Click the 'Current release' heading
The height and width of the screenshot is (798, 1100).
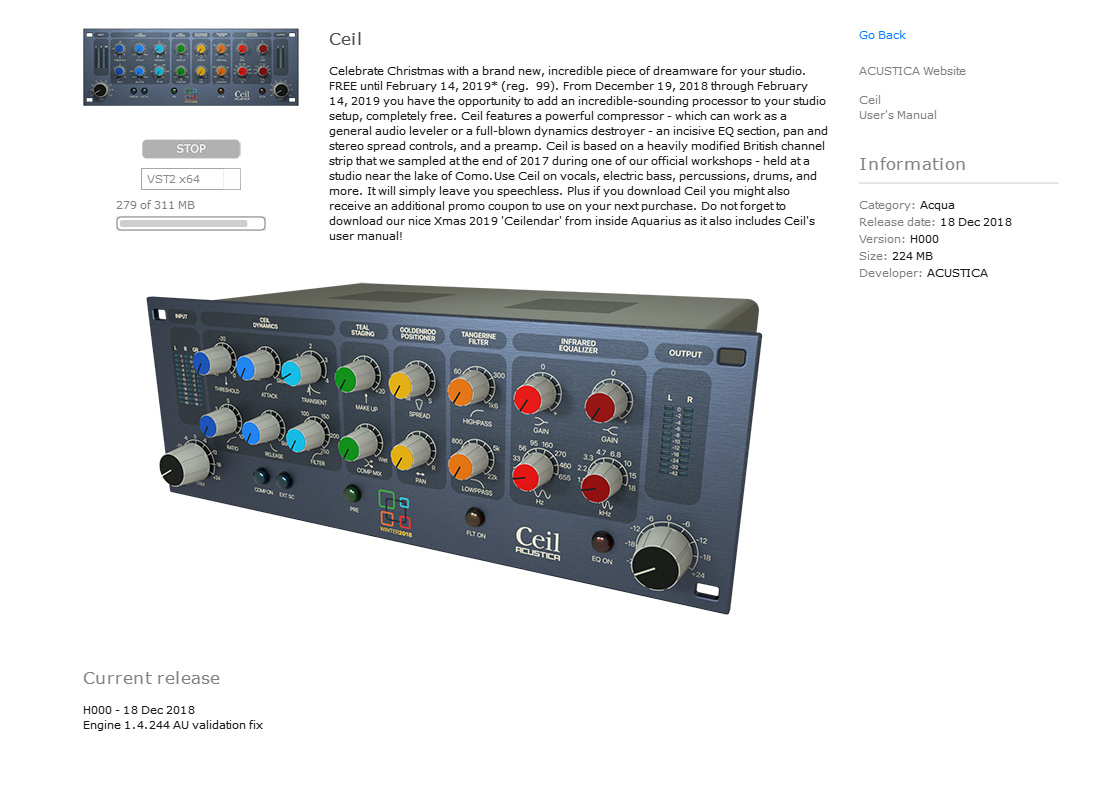tap(152, 678)
